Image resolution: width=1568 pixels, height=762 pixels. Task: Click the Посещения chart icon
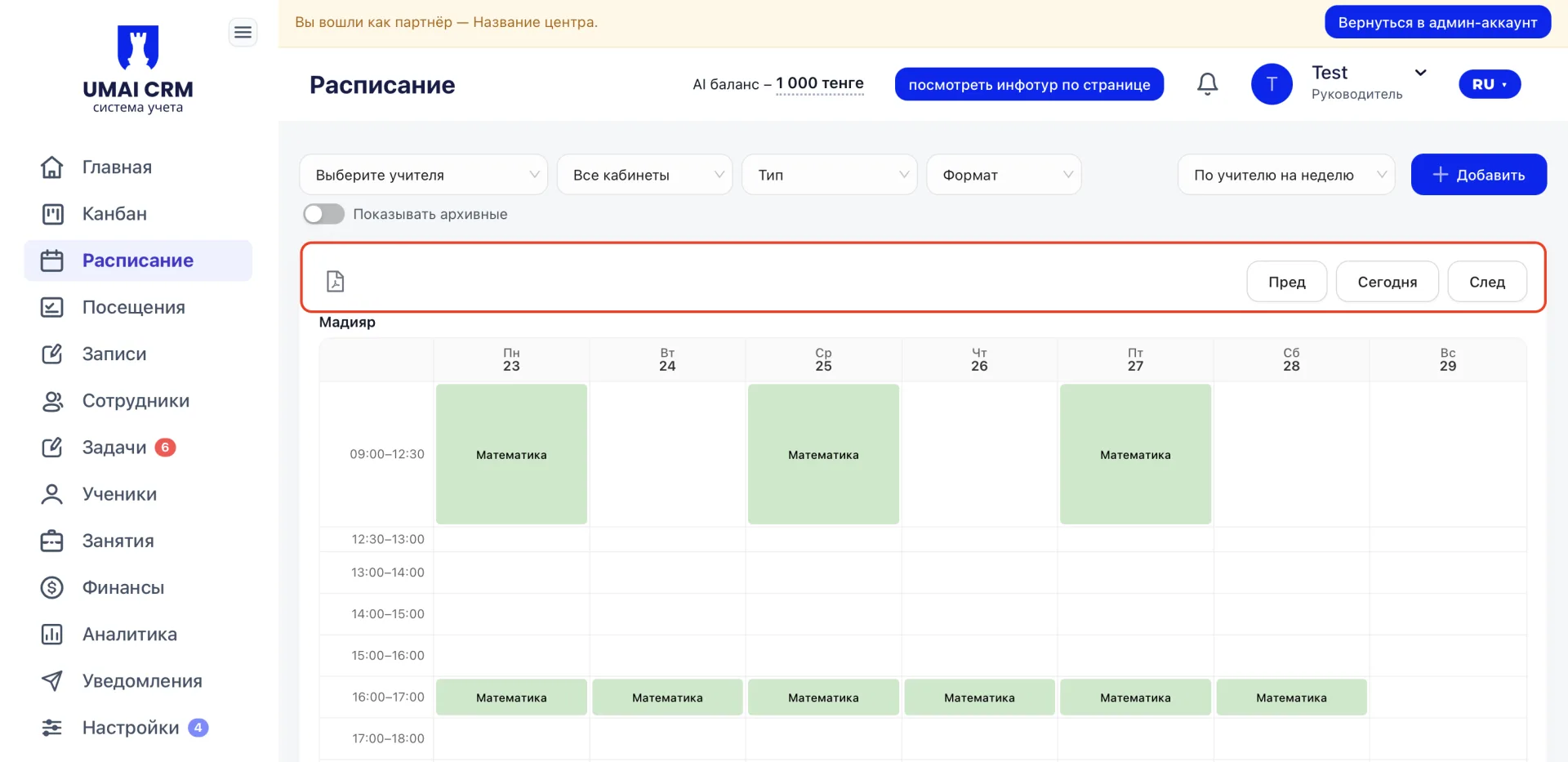[52, 307]
